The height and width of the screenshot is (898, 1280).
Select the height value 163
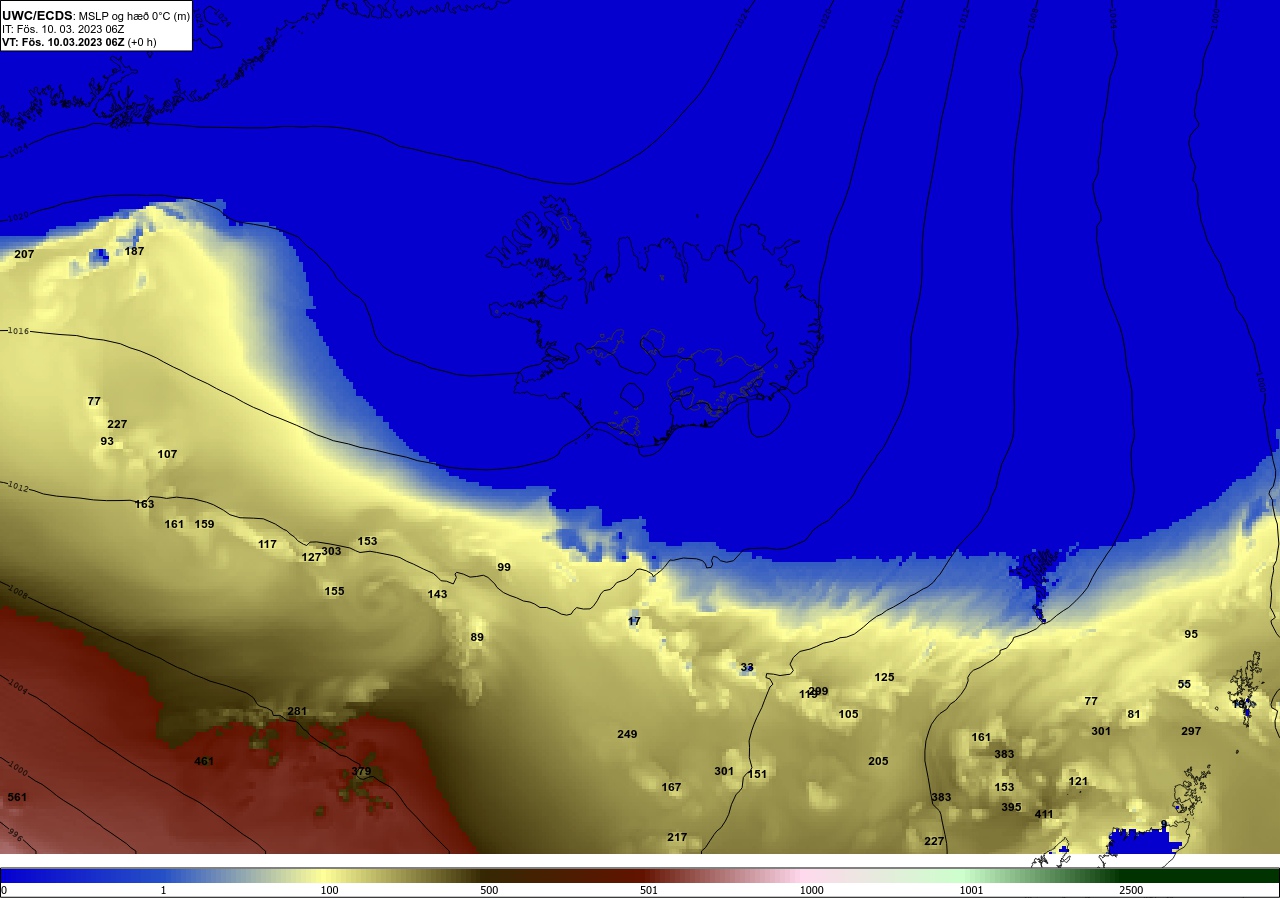point(145,504)
